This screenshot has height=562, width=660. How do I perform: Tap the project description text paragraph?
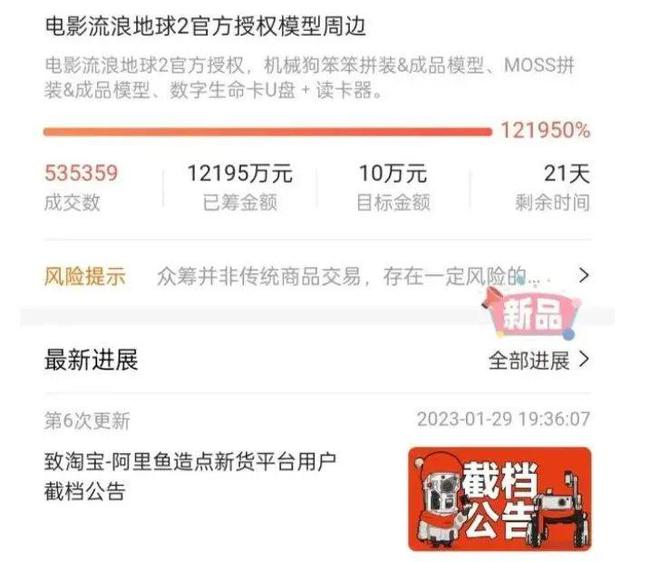(309, 78)
